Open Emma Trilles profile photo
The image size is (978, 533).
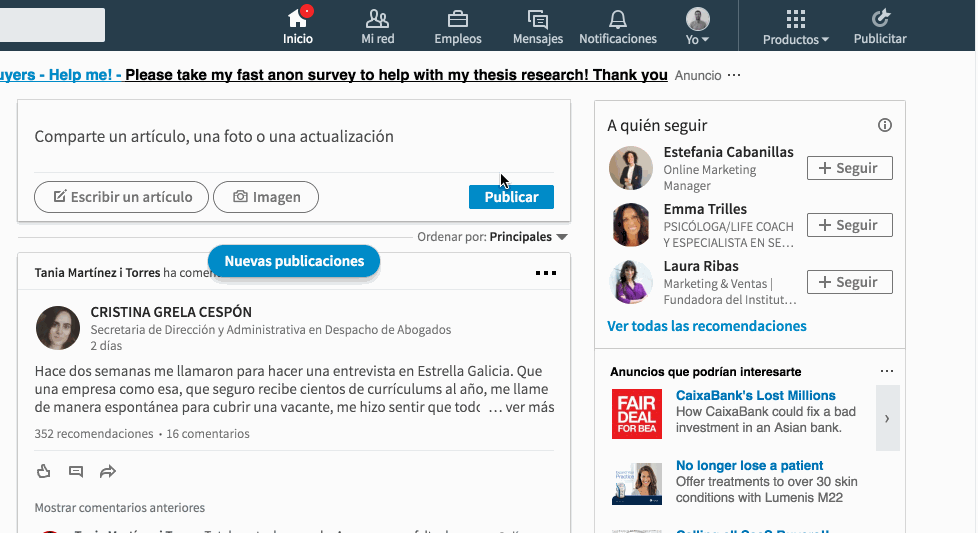pos(631,225)
